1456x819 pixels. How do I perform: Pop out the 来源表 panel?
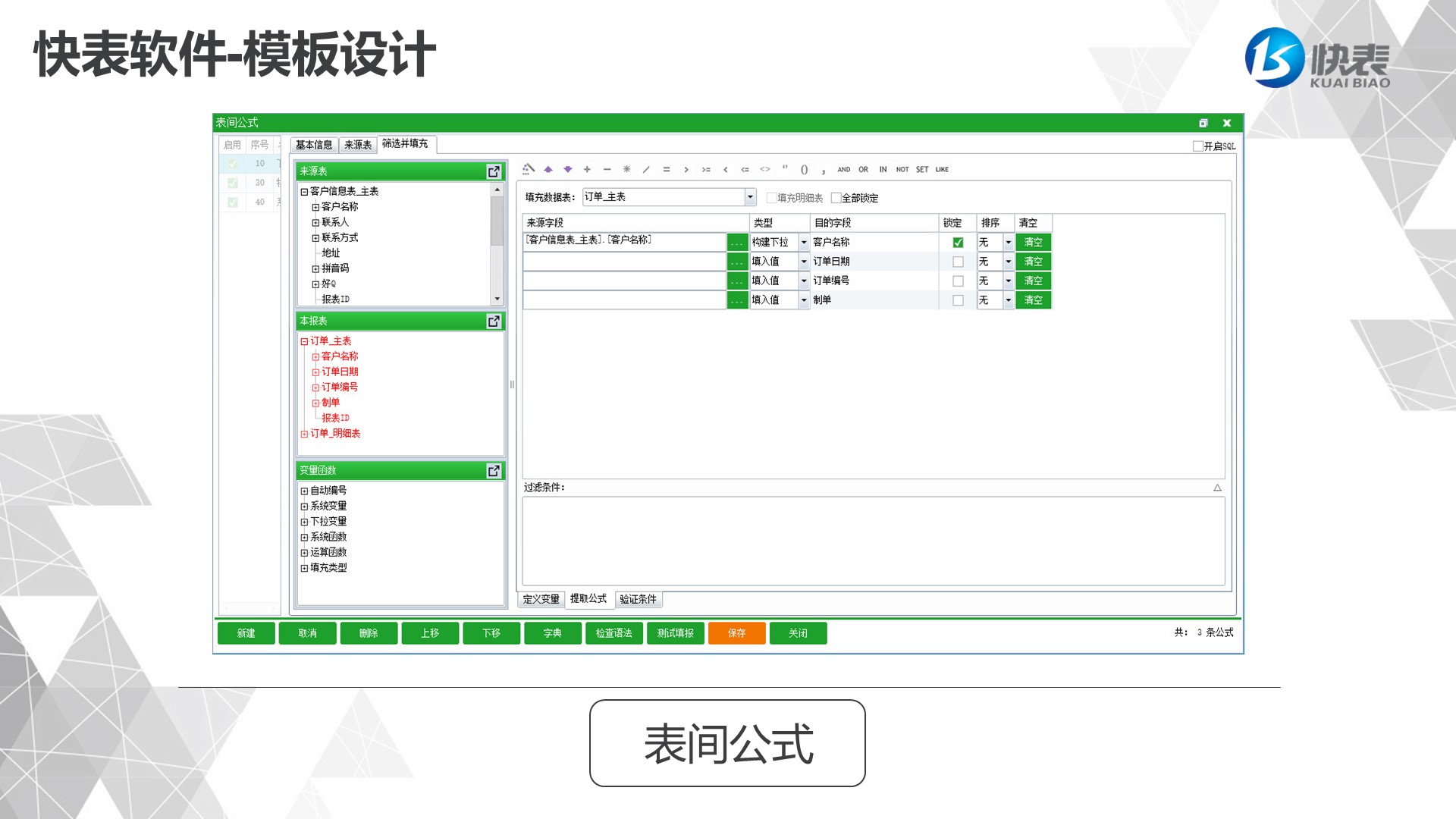pyautogui.click(x=494, y=171)
